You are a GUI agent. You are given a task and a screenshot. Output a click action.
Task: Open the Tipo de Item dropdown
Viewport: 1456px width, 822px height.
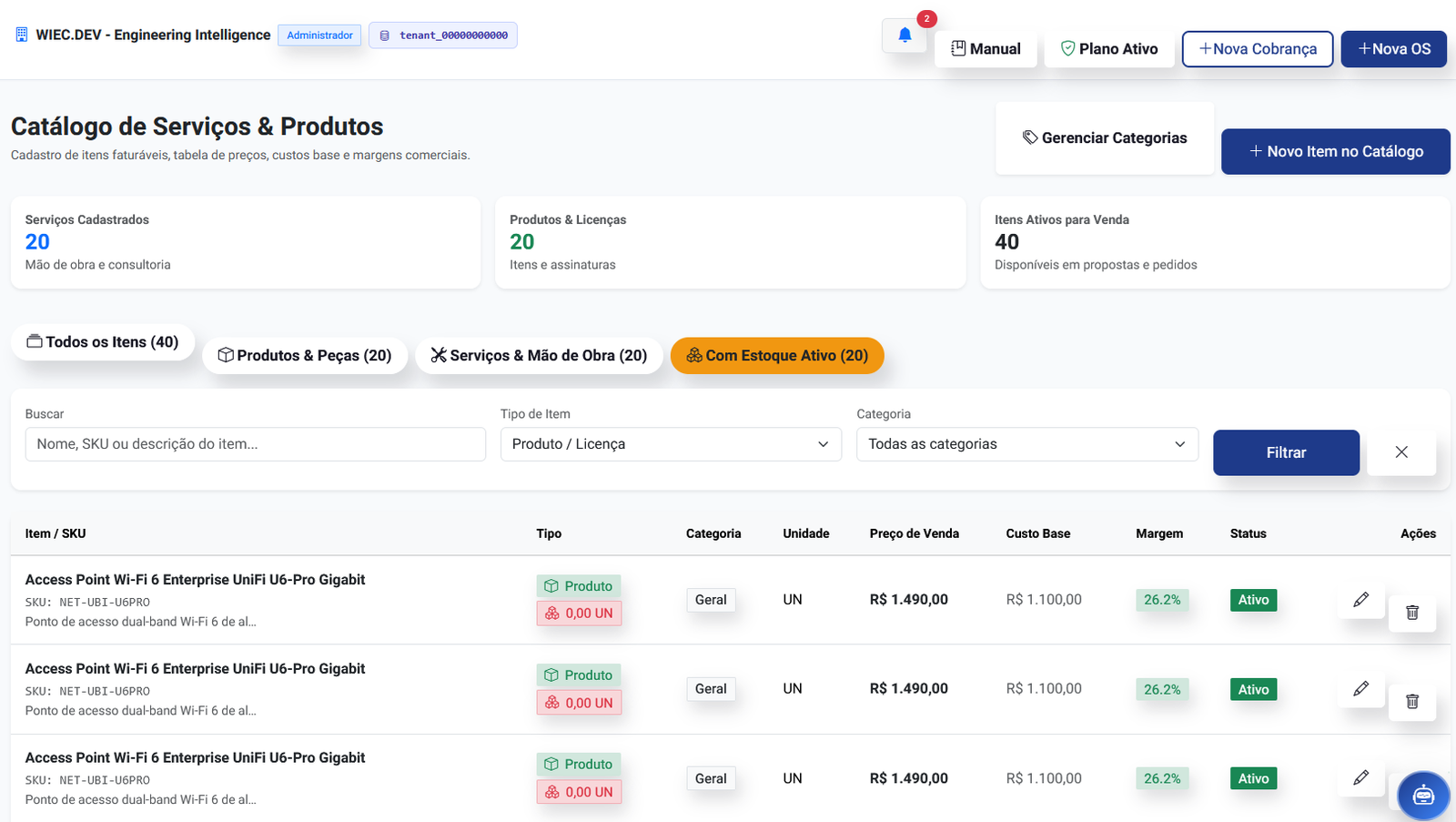point(671,444)
